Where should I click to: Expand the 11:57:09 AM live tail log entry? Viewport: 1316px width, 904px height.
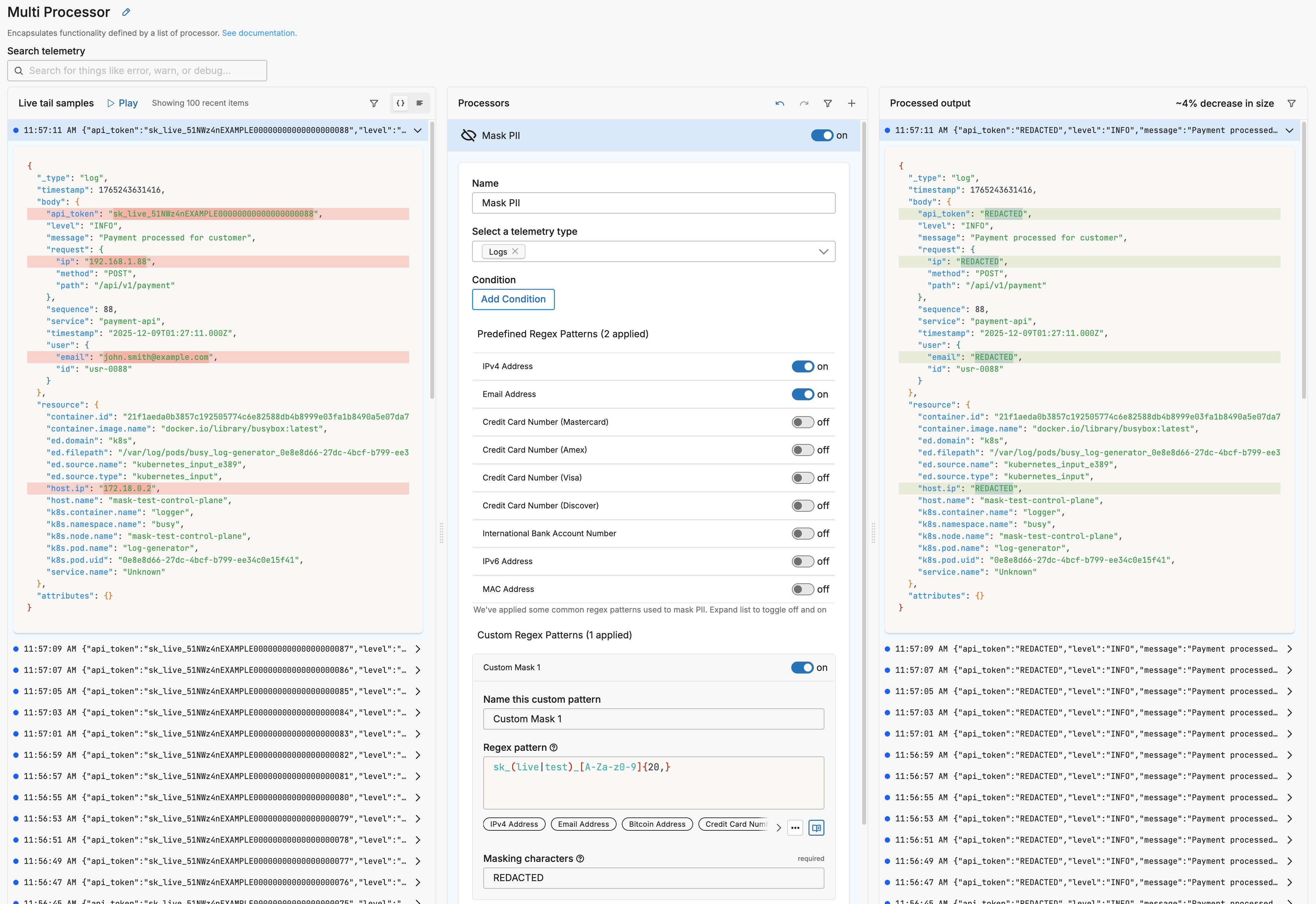click(x=418, y=649)
